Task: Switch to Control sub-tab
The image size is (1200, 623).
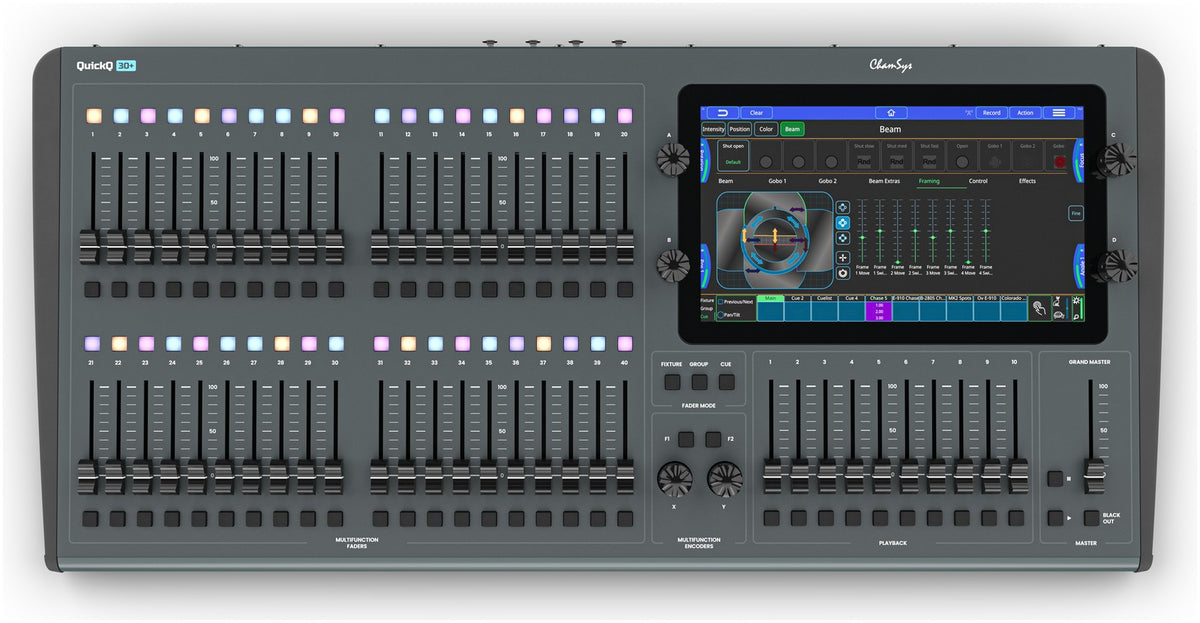Action: click(978, 181)
